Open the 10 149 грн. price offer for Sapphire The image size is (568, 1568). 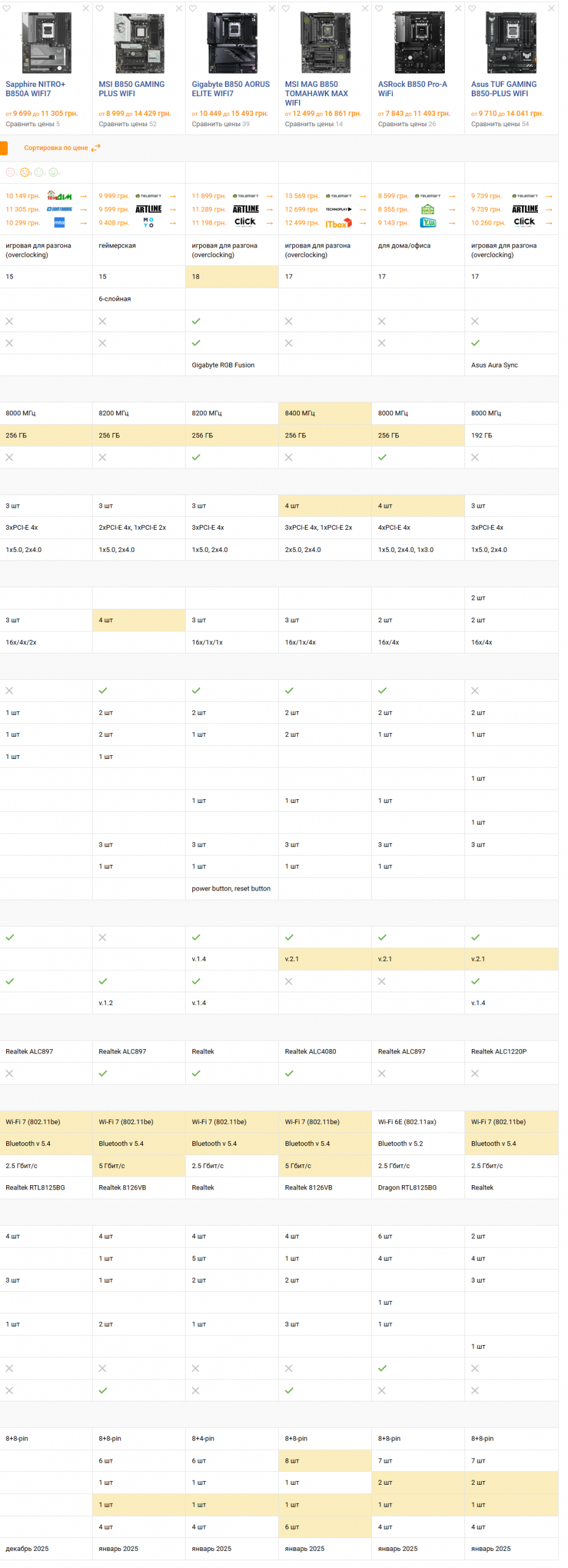pos(23,196)
